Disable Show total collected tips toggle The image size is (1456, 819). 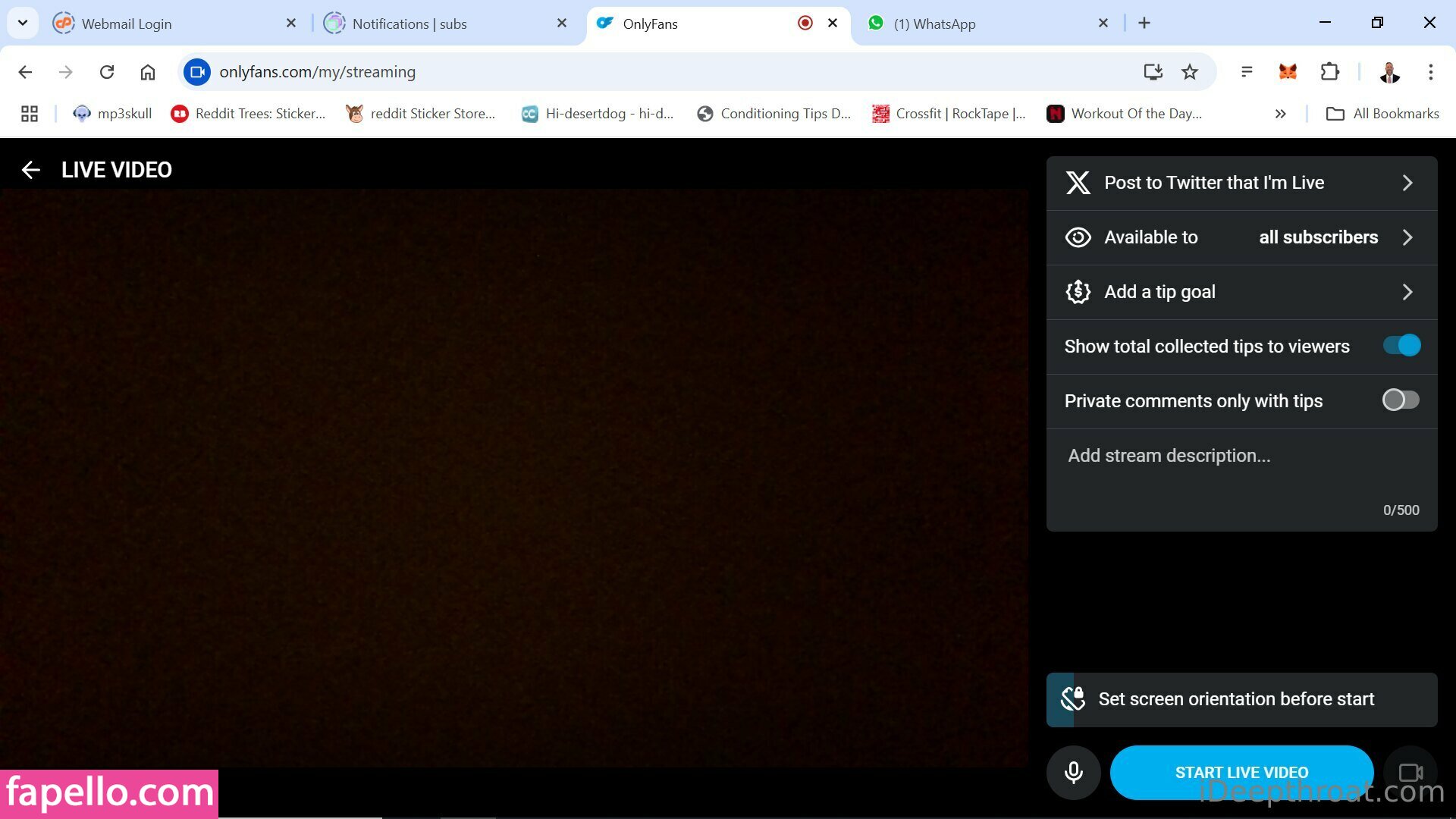pyautogui.click(x=1401, y=346)
